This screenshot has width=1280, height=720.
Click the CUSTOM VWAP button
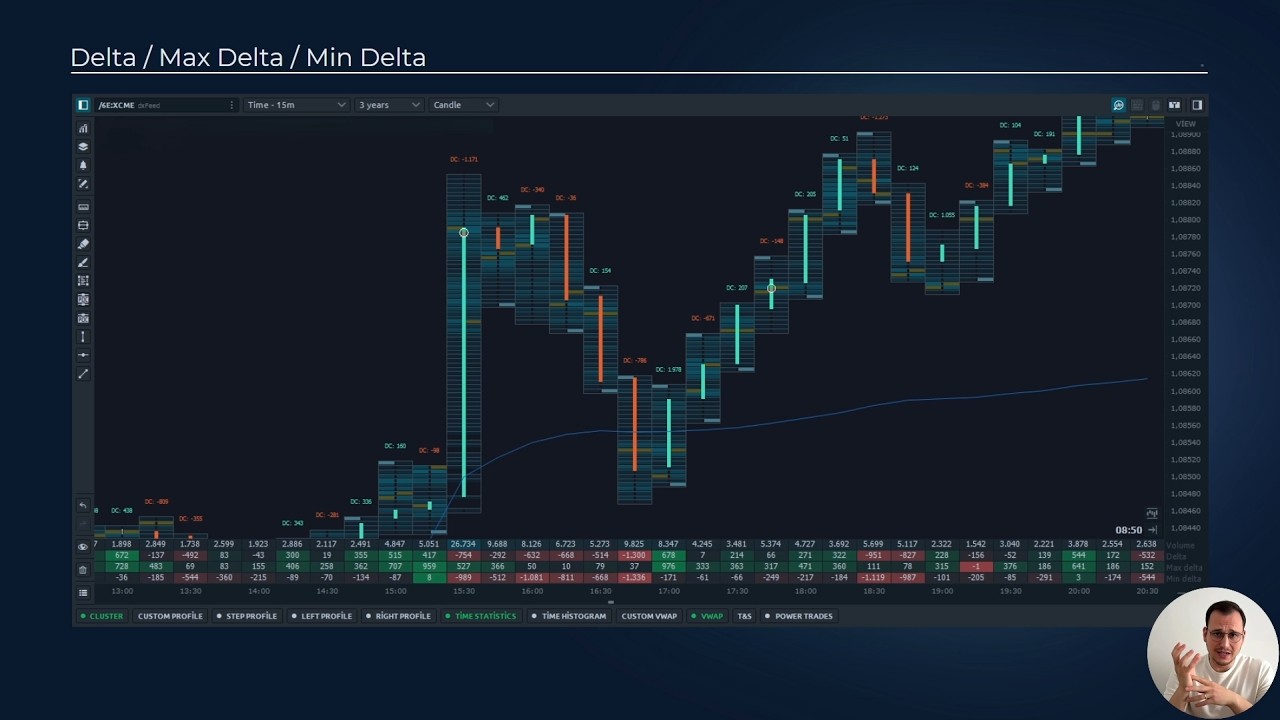(649, 616)
